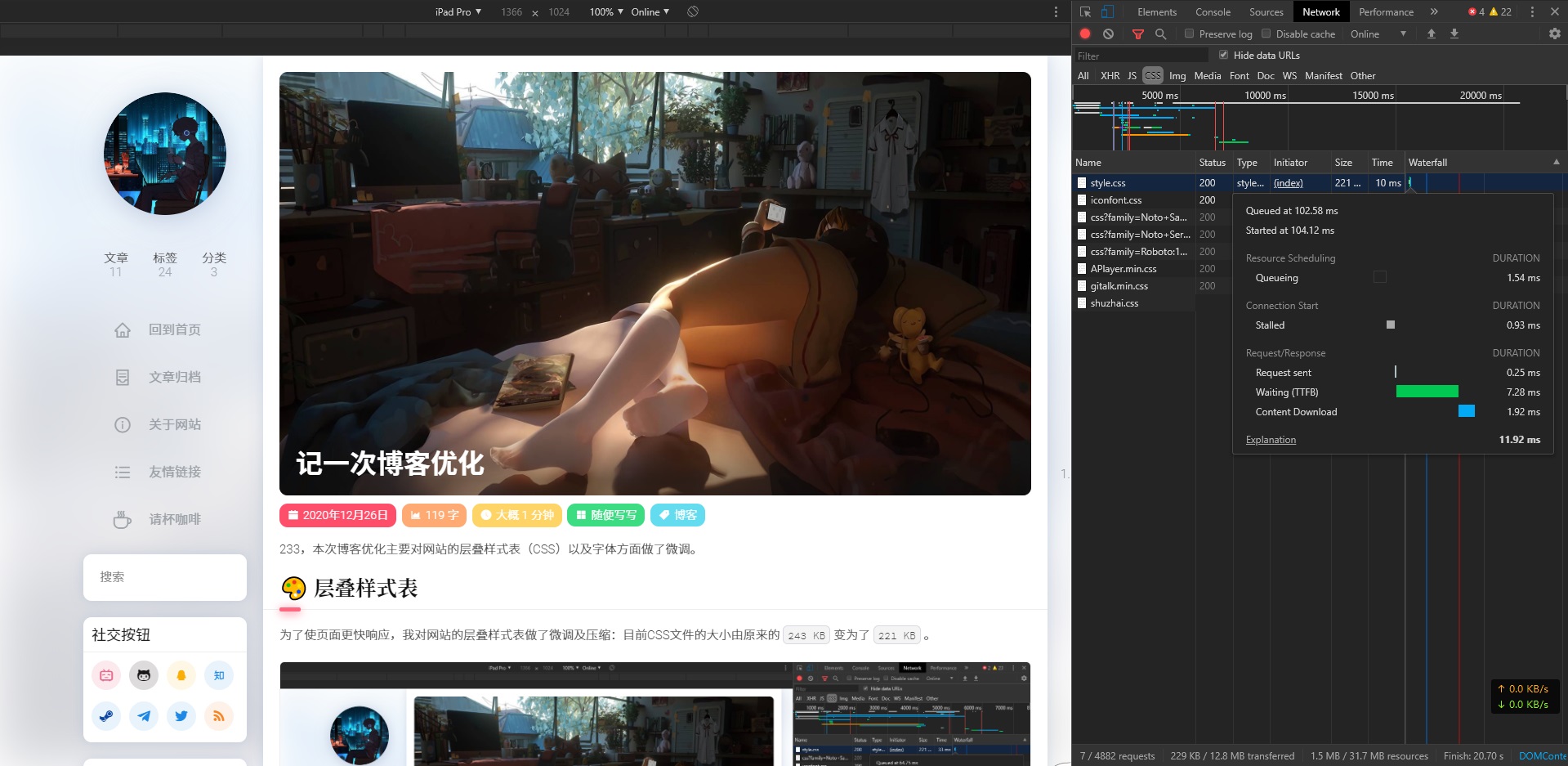Open device toolbar more options dots
1568x766 pixels.
click(x=1056, y=11)
